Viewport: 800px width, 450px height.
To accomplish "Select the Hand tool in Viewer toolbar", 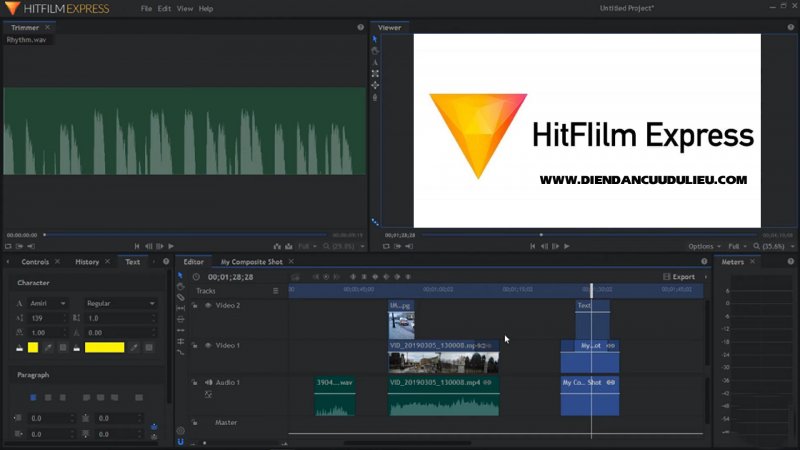I will click(x=375, y=51).
